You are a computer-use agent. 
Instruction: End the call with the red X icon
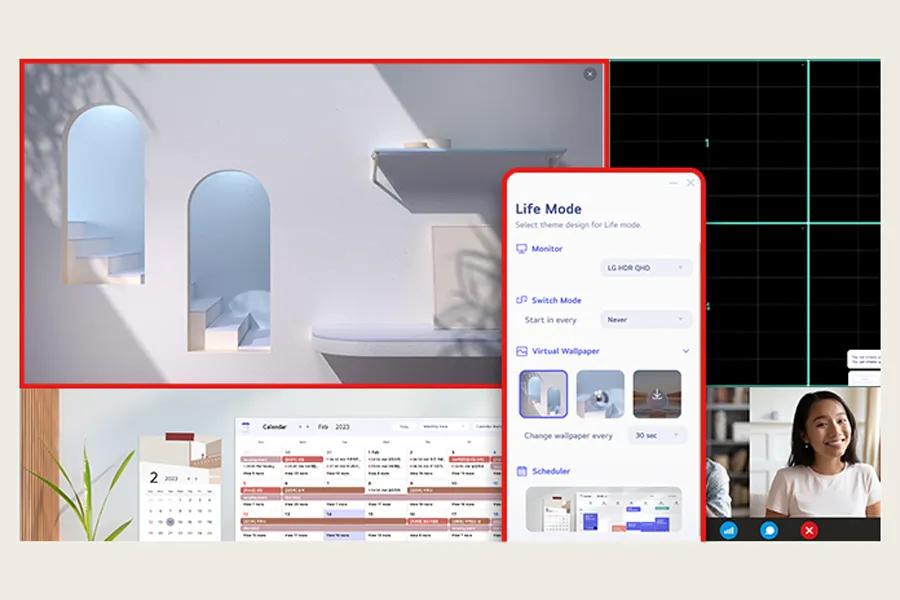click(x=808, y=532)
